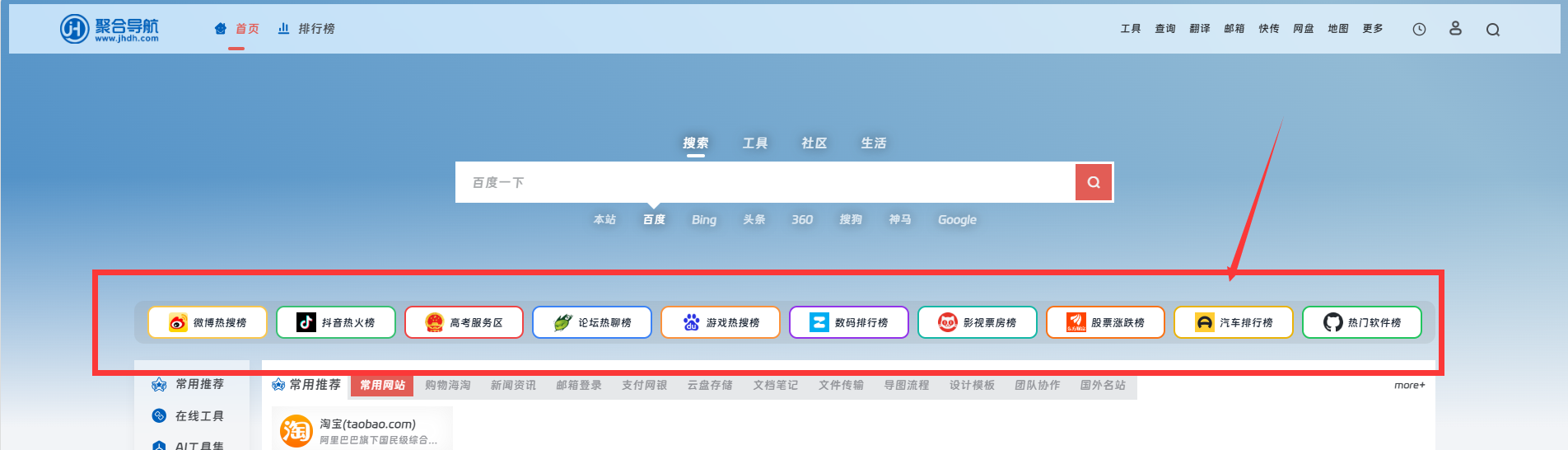Switch to 团队协作 sub-tab
1568x450 pixels.
[1038, 385]
